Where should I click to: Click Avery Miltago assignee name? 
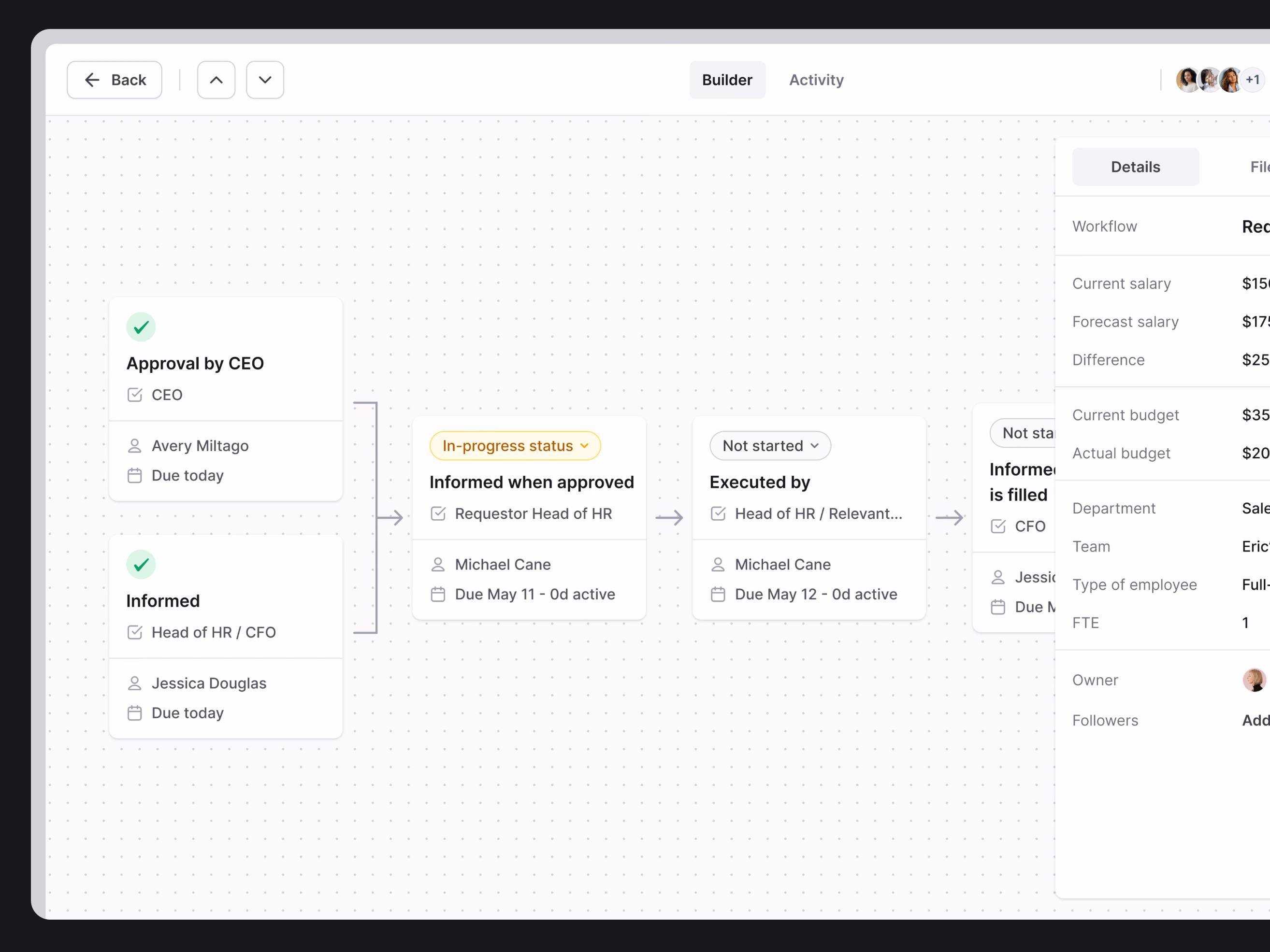point(200,446)
